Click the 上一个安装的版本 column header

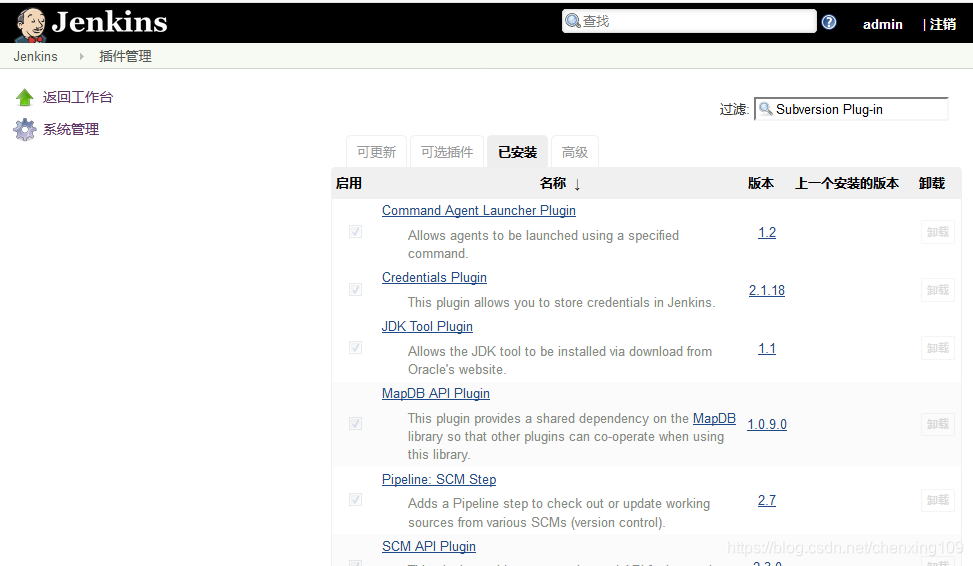[x=847, y=183]
